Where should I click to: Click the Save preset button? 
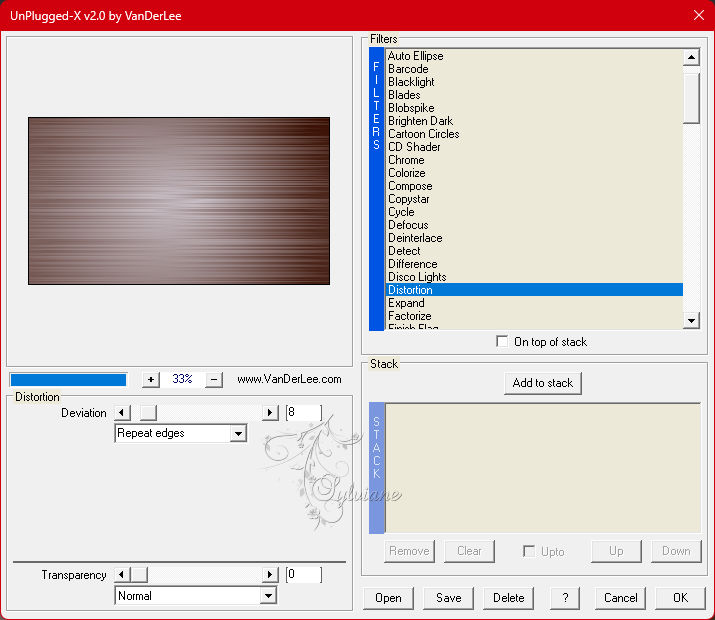448,598
